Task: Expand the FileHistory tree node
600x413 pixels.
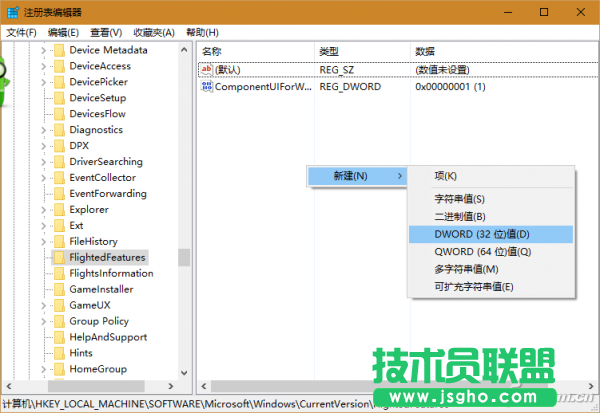Action: (43, 242)
